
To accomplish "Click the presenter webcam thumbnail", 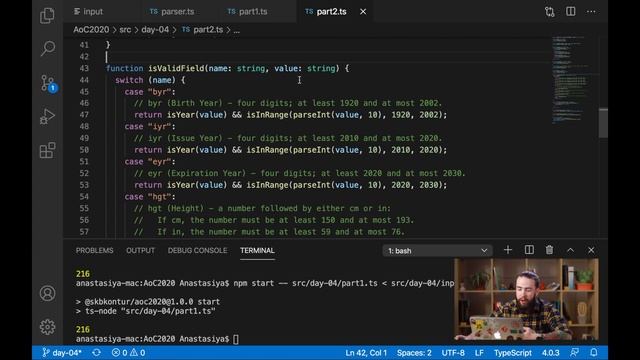I will [527, 299].
